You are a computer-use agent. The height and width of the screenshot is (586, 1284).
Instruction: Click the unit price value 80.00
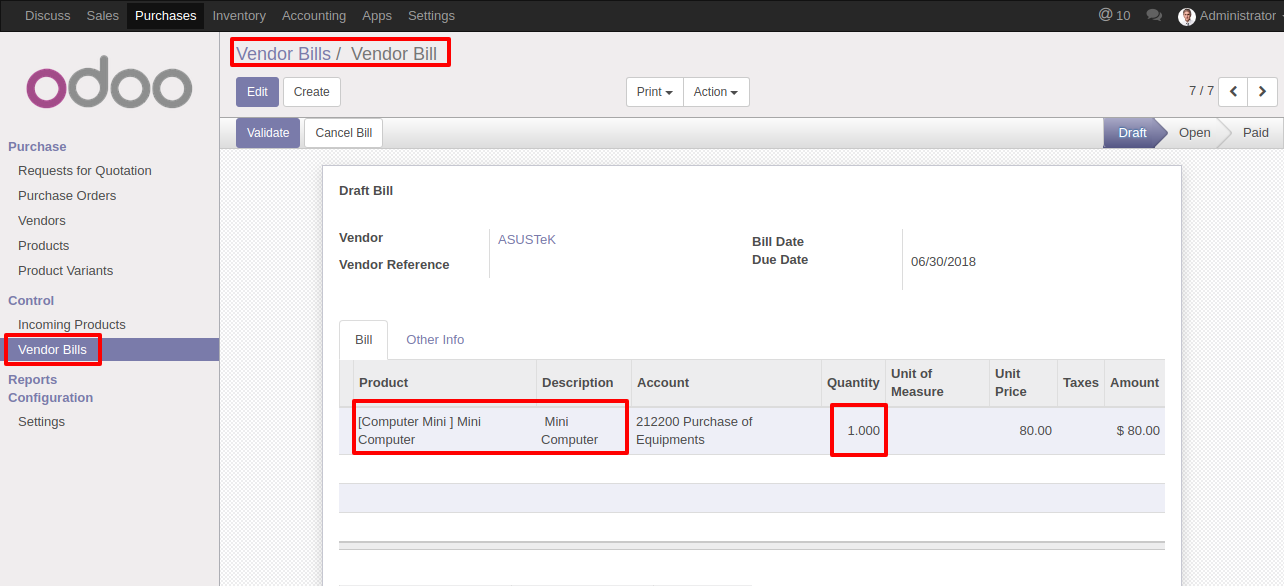[1035, 431]
